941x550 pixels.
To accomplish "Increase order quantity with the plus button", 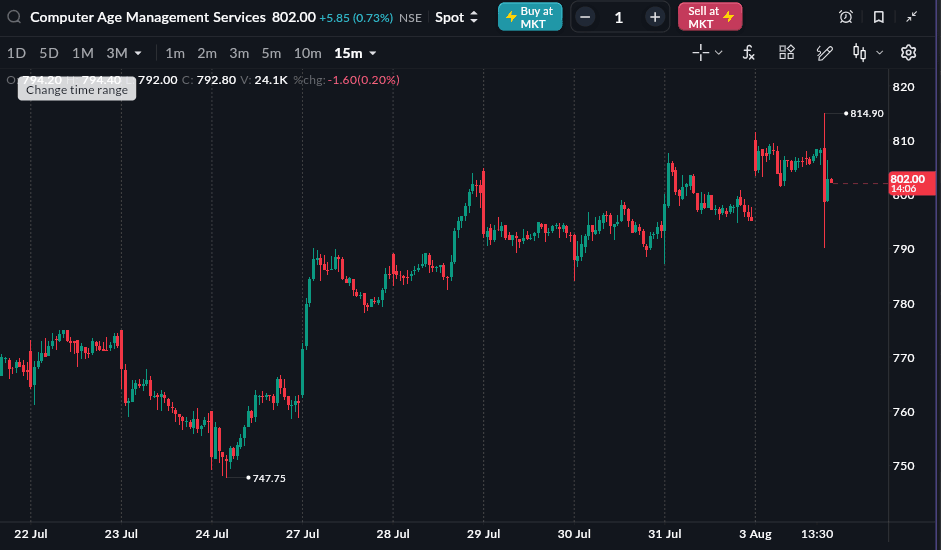I will pyautogui.click(x=655, y=17).
